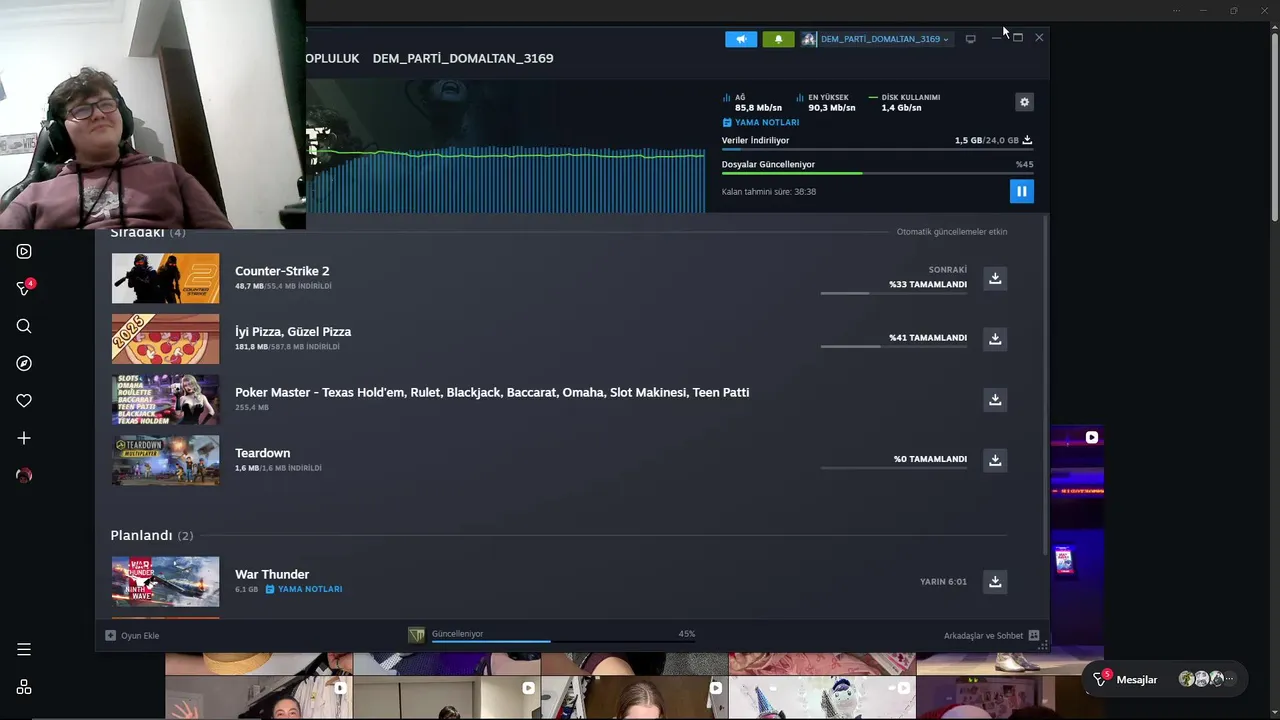This screenshot has height=720, width=1280.
Task: Click the Güncelleniyor download status bar
Action: [563, 634]
